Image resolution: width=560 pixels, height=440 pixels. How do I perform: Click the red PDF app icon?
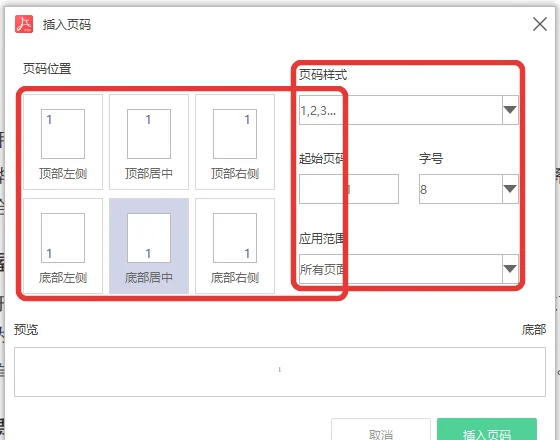24,24
